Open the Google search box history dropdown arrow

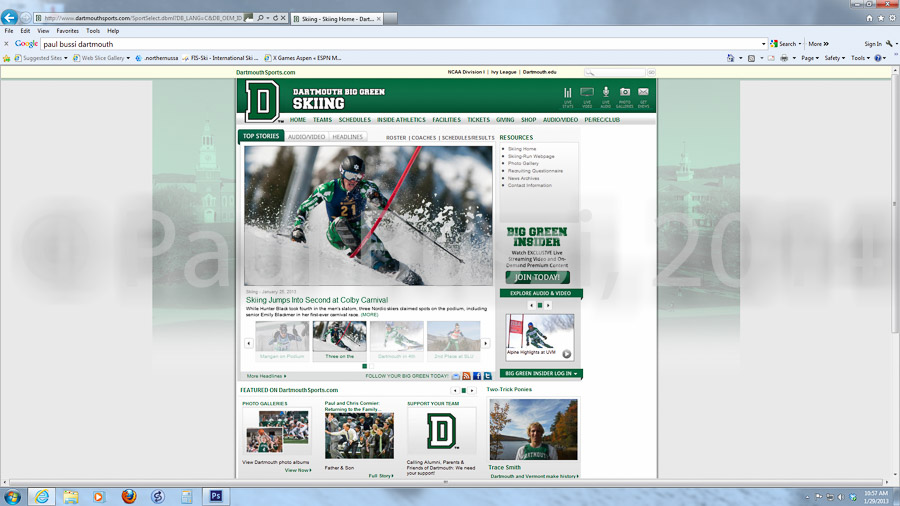point(763,44)
